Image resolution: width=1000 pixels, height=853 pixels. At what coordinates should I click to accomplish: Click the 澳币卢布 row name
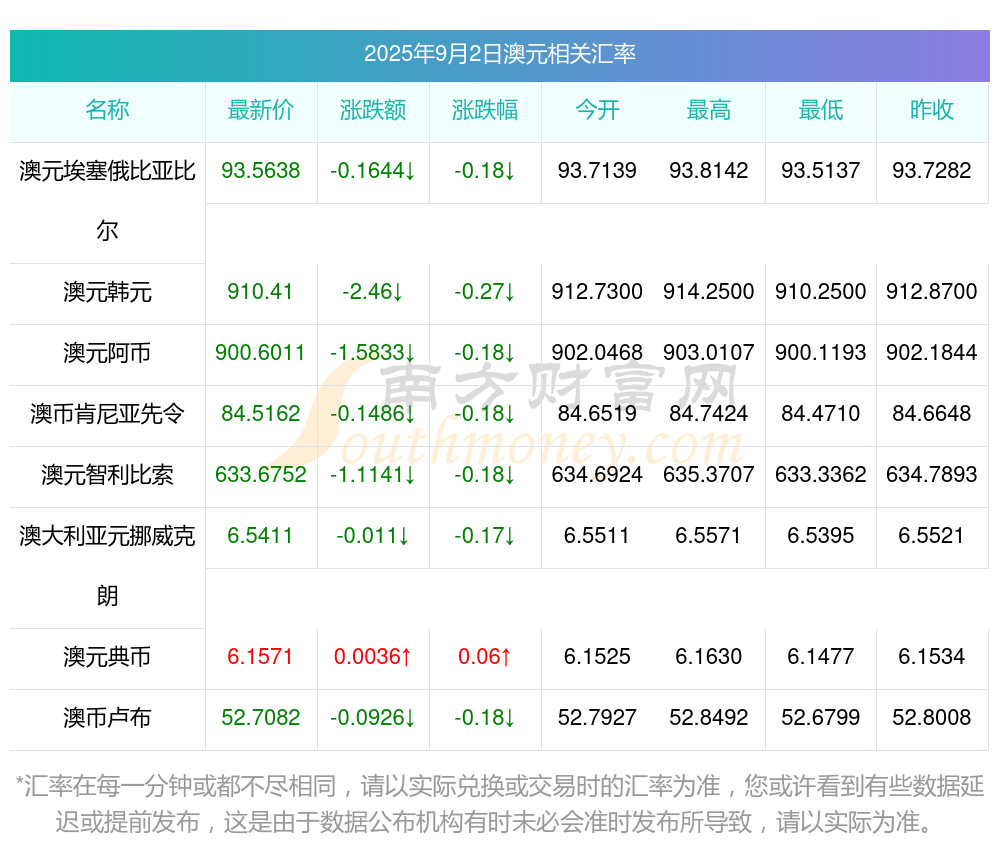click(x=107, y=718)
